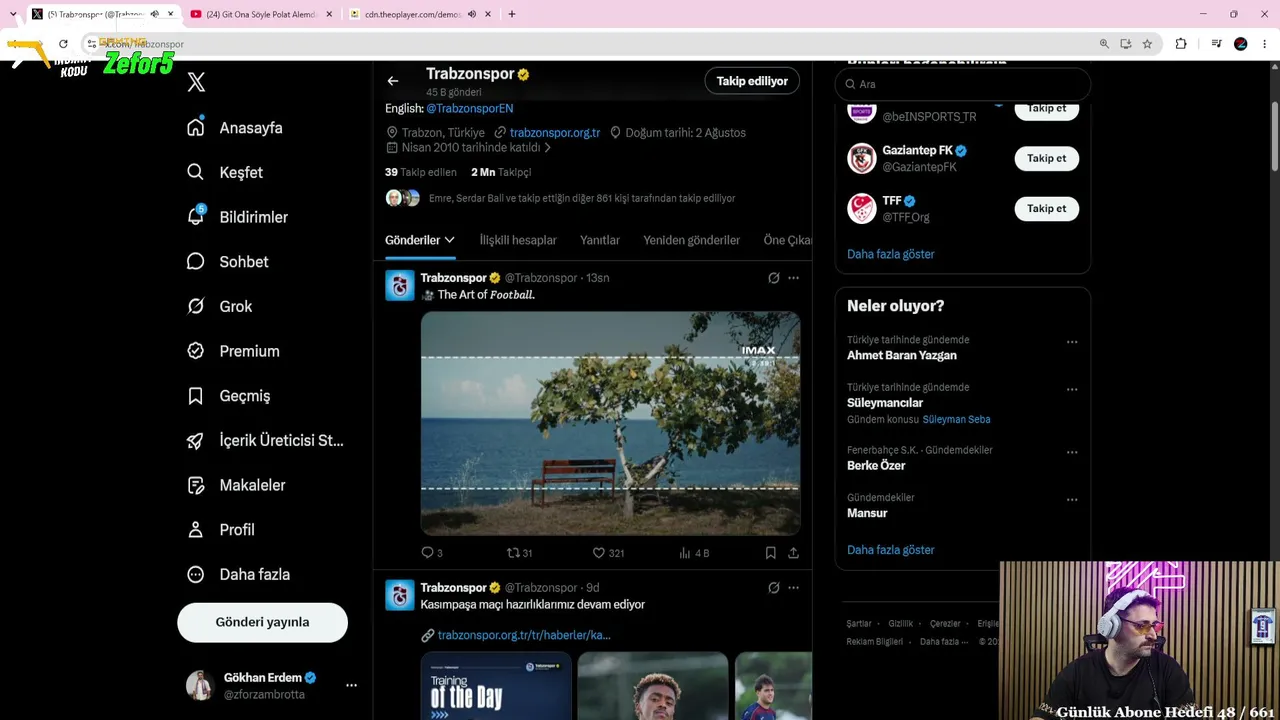
Task: Open a new browser tab
Action: [x=512, y=14]
